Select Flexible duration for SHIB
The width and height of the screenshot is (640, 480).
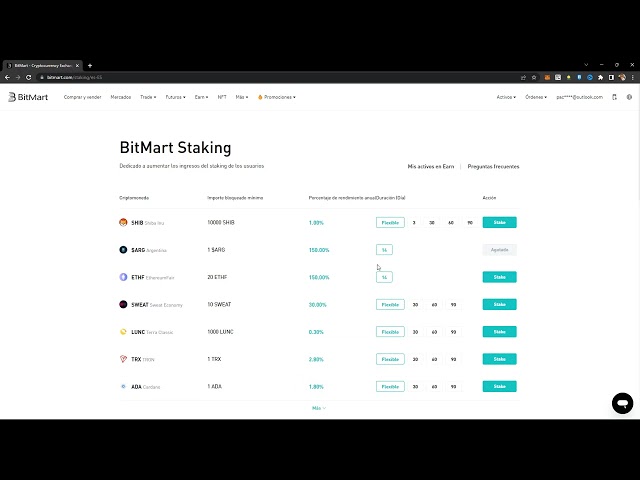coord(390,222)
